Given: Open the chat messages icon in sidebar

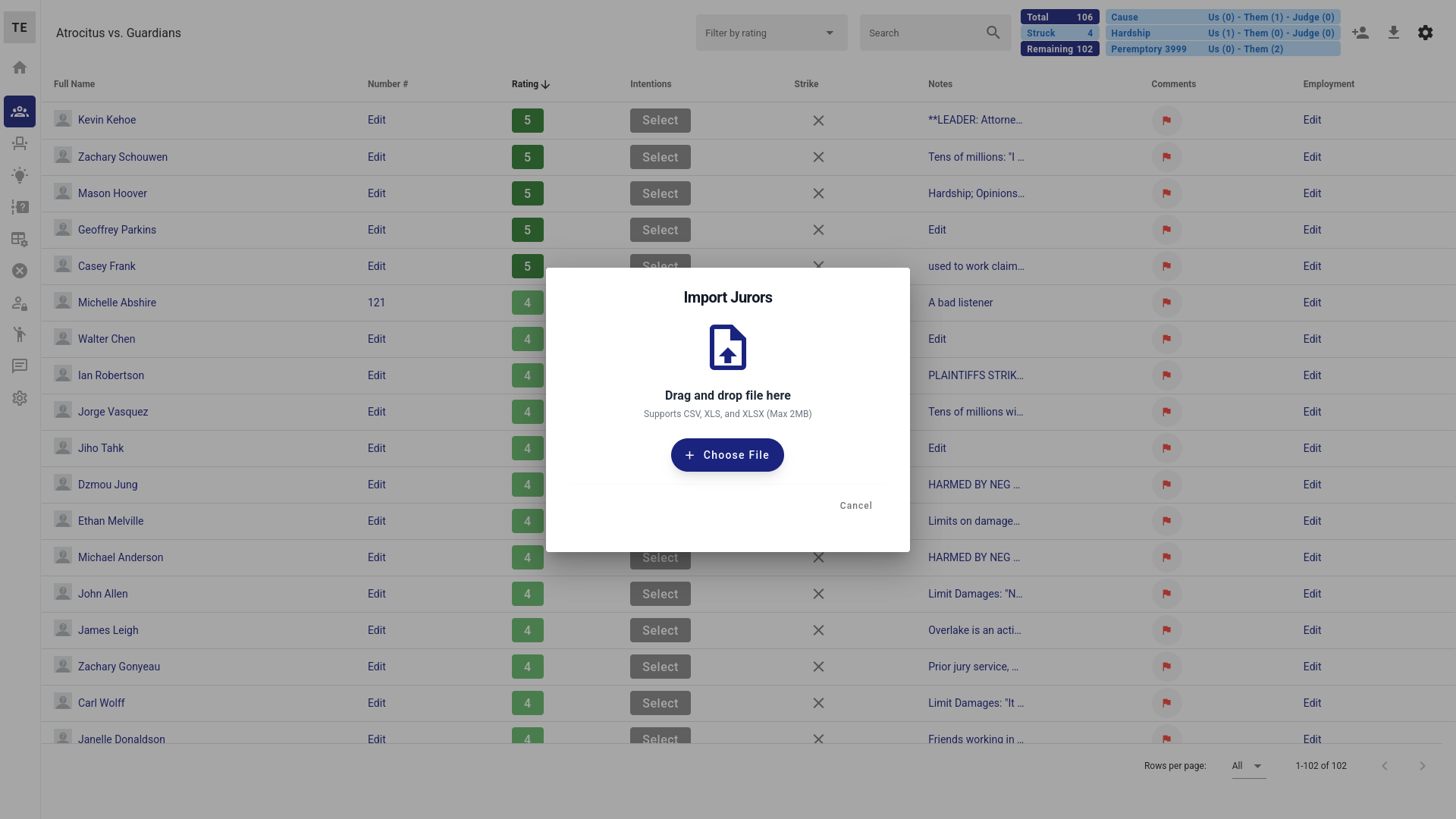Looking at the screenshot, I should coord(20,366).
